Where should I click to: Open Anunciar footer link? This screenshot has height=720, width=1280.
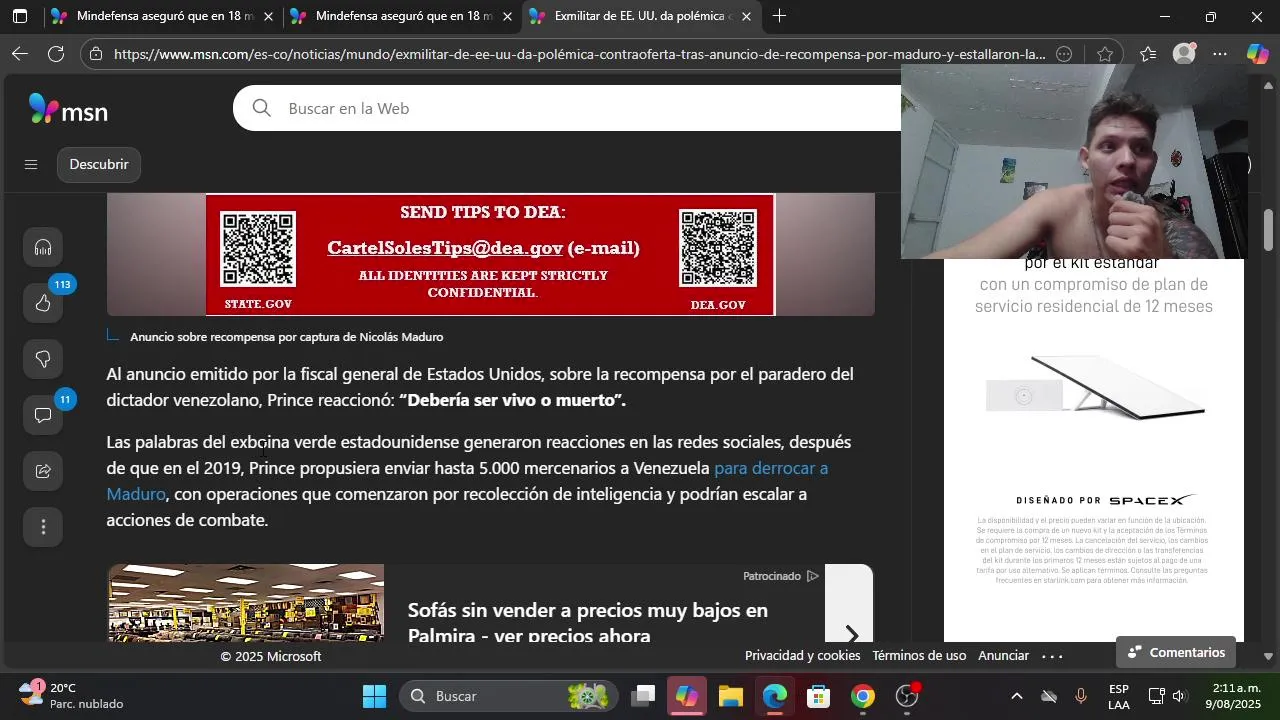1003,656
